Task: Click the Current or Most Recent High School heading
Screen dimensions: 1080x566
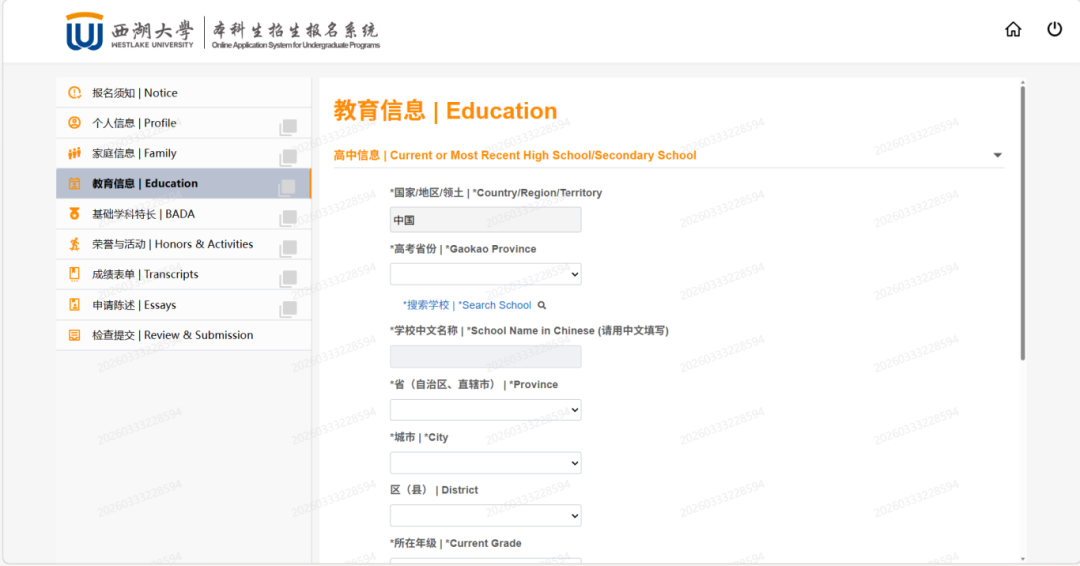Action: pos(515,155)
